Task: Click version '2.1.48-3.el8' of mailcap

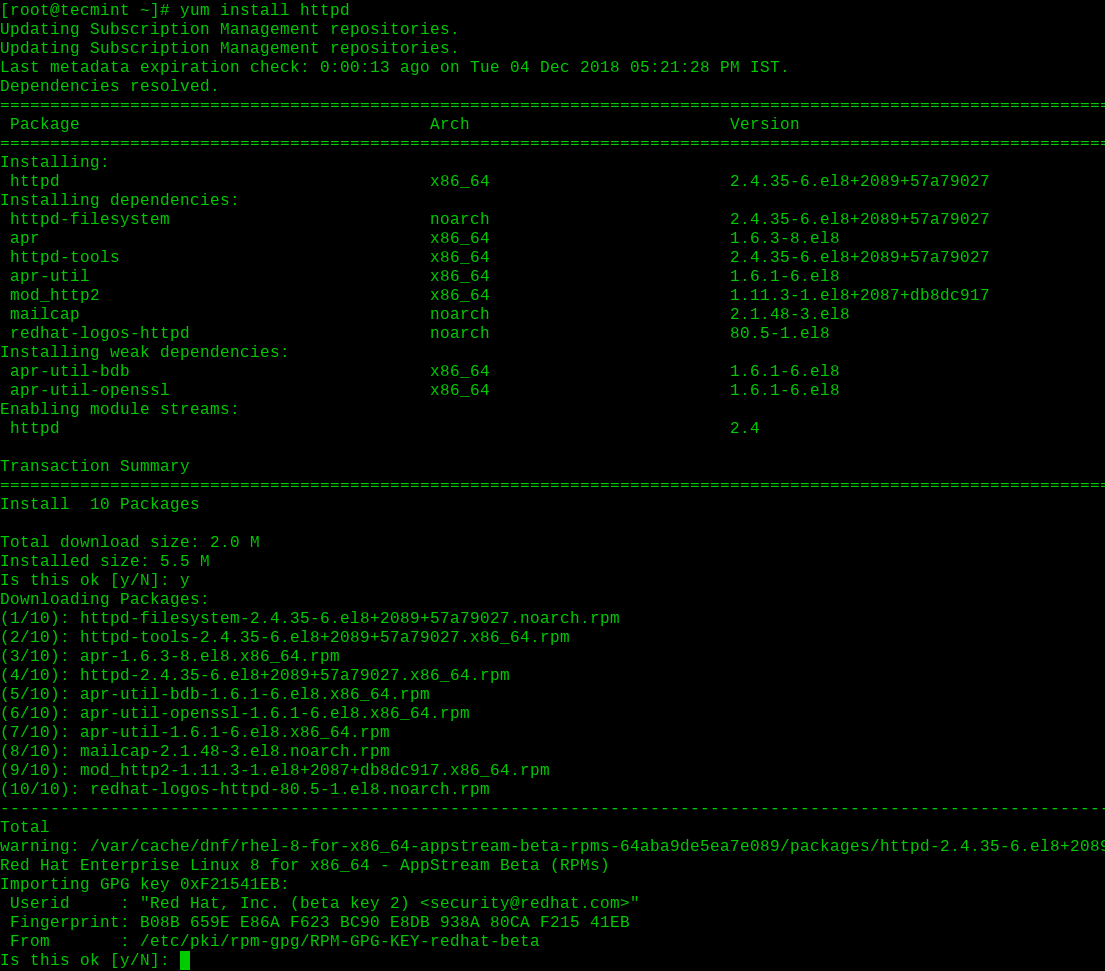Action: [790, 314]
